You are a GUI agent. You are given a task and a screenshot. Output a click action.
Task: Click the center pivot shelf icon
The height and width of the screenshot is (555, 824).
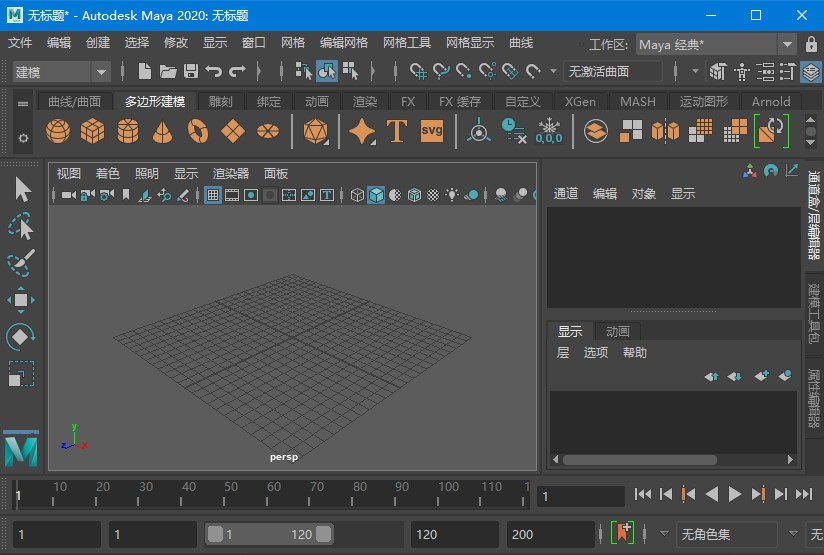pos(479,131)
